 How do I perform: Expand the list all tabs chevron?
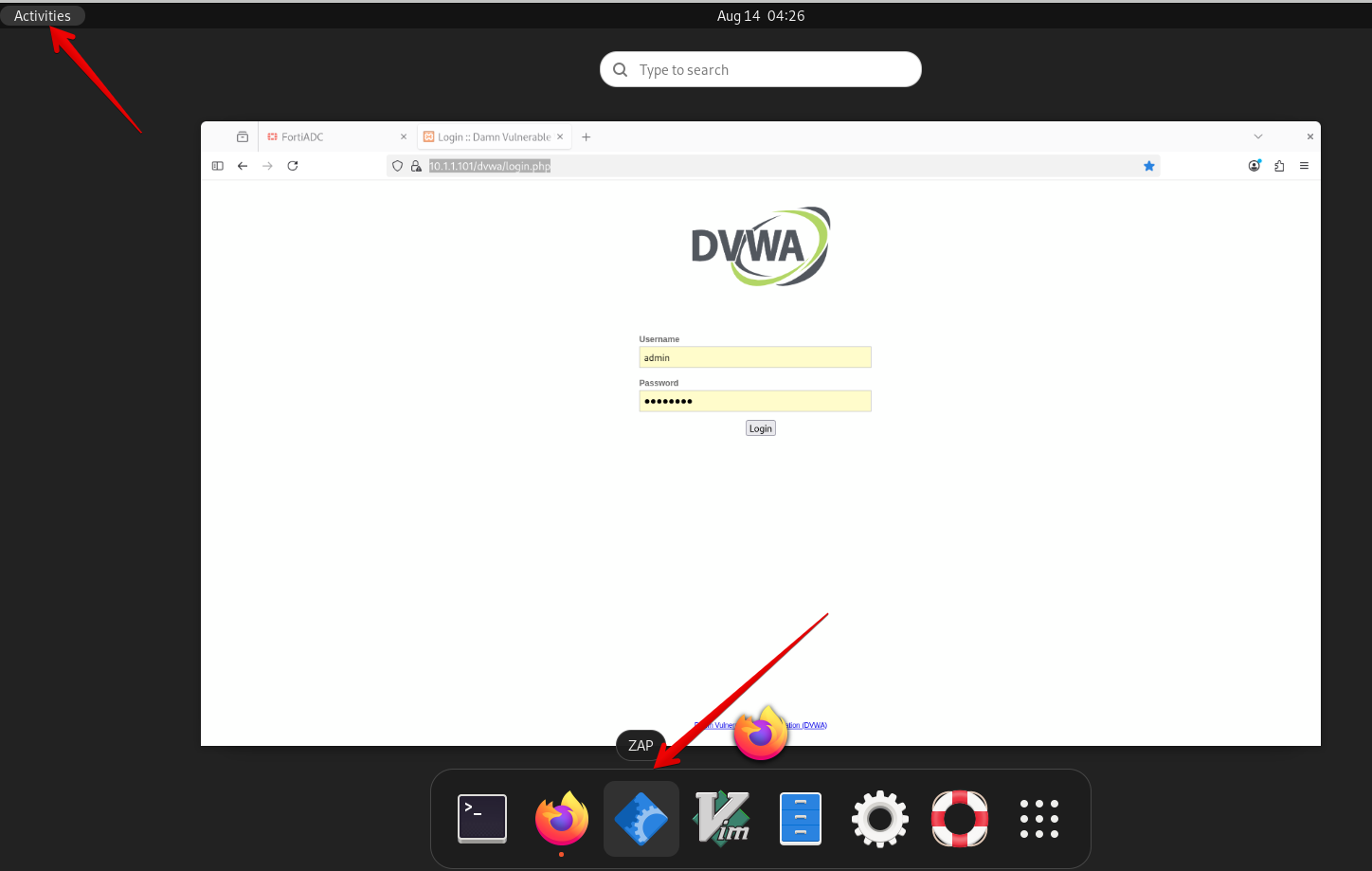point(1258,136)
